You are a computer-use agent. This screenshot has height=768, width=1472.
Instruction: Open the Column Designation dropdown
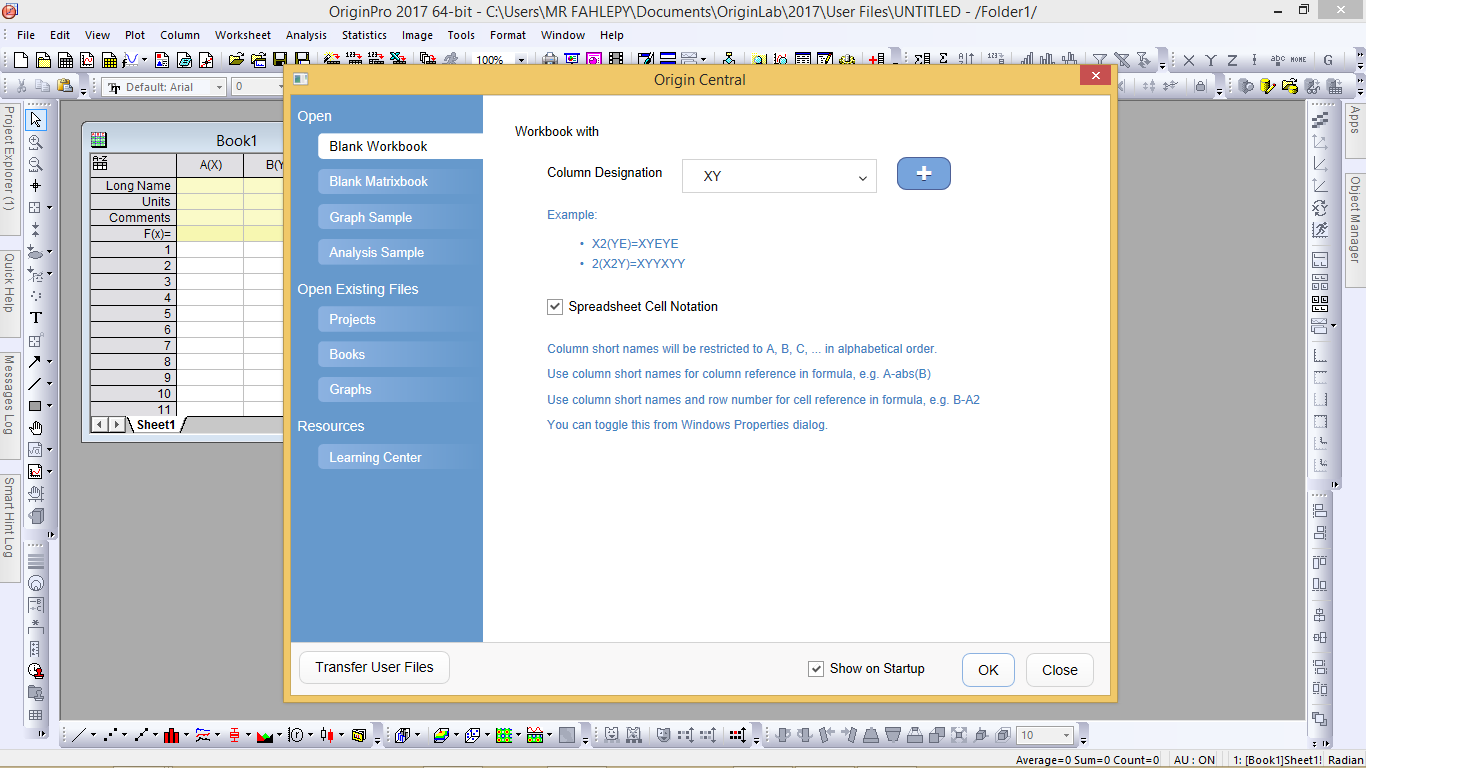tap(861, 176)
